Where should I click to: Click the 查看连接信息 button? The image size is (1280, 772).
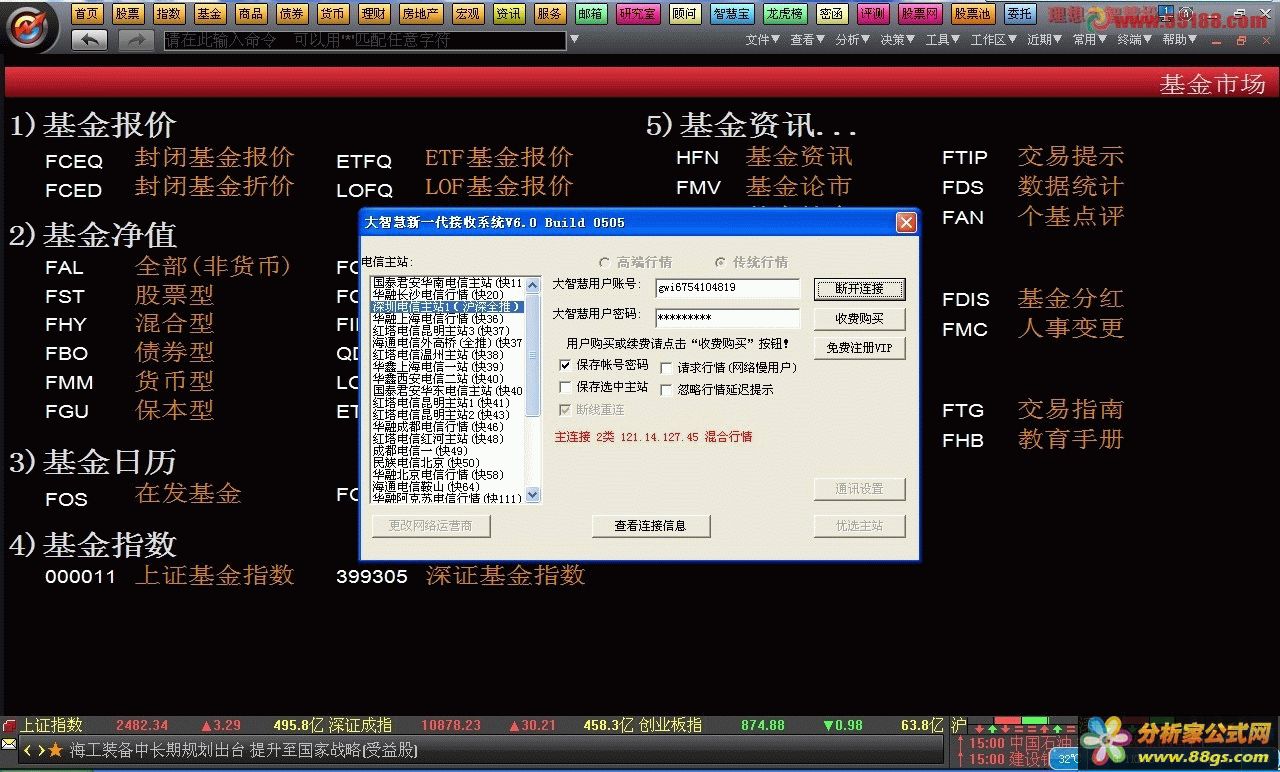point(650,526)
